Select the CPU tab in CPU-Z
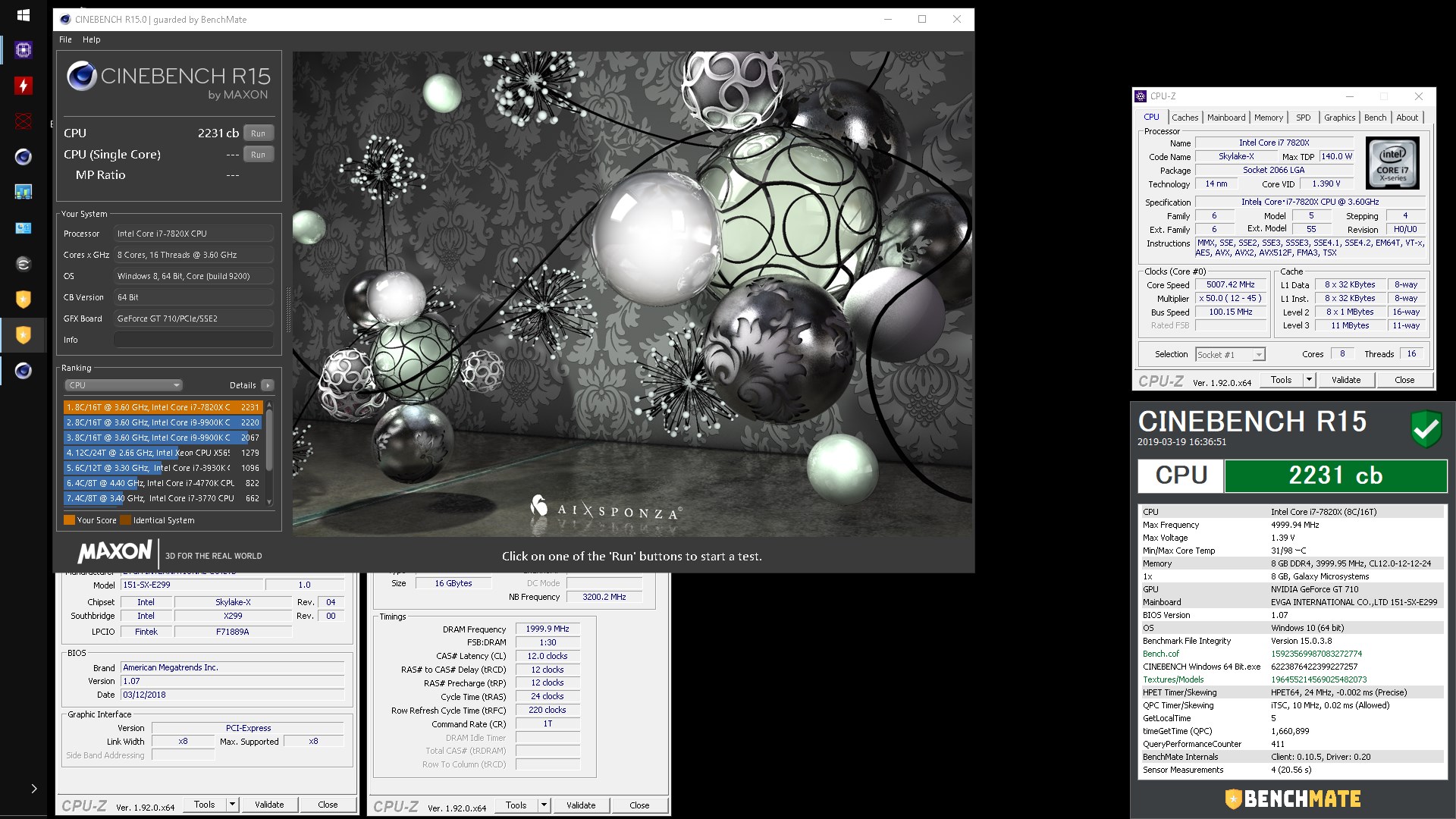This screenshot has width=1456, height=819. click(x=1151, y=117)
